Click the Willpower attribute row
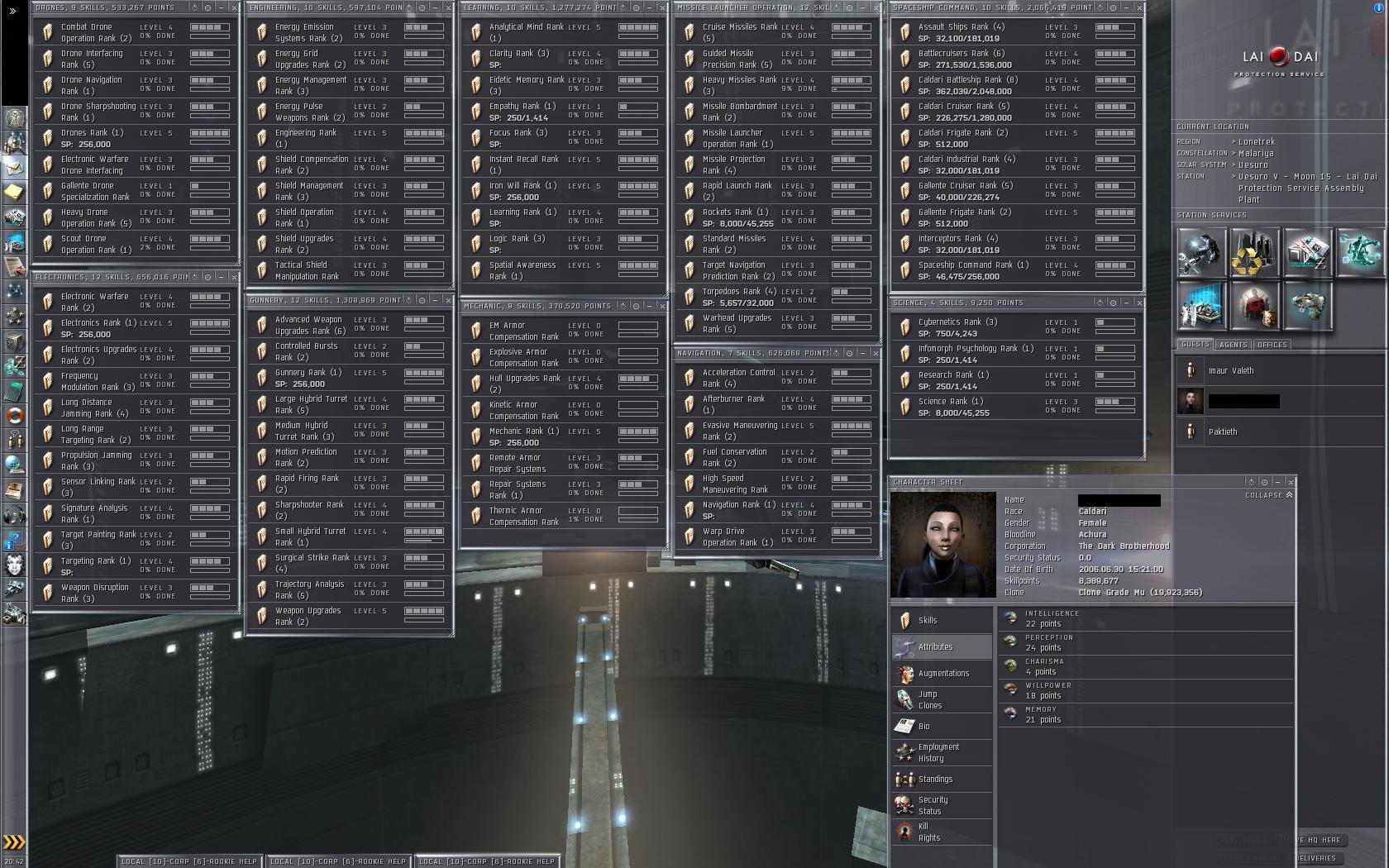 (x=1146, y=690)
